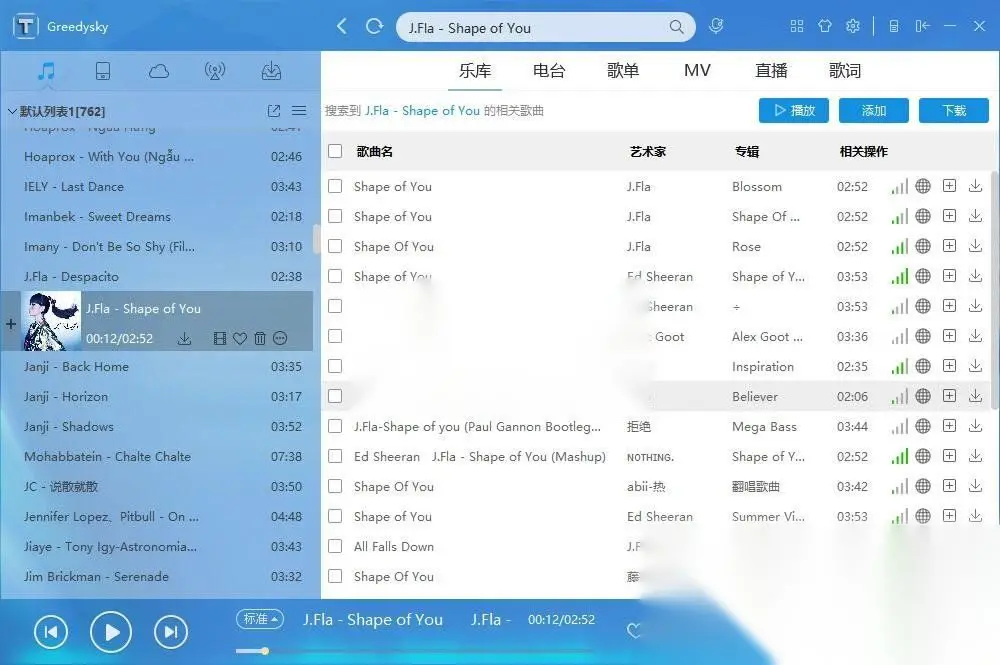
Task: Toggle the select-all checkbox in header
Action: 335,151
